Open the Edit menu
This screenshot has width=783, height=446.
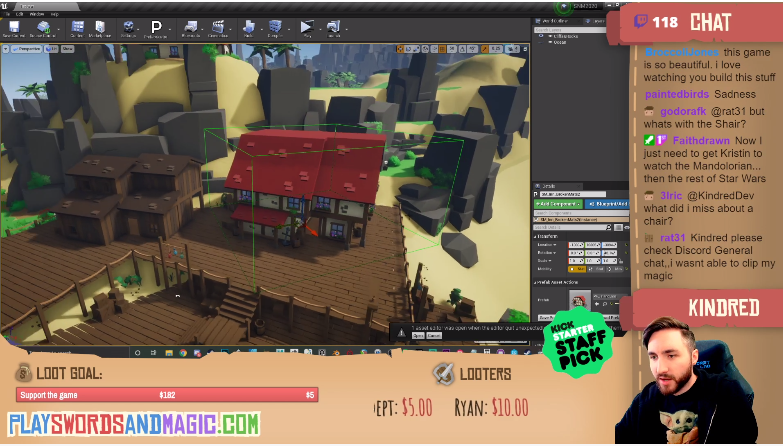tap(19, 14)
